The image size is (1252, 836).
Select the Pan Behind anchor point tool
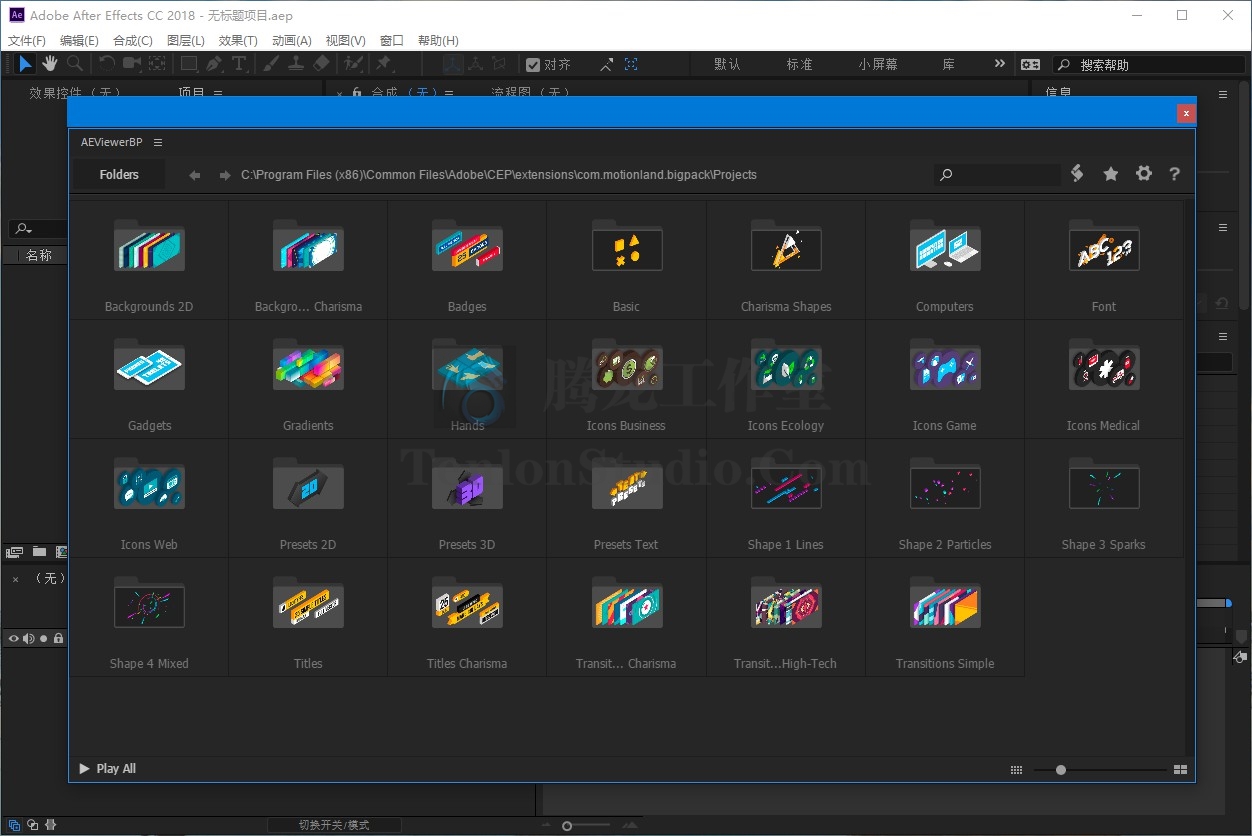tap(157, 64)
